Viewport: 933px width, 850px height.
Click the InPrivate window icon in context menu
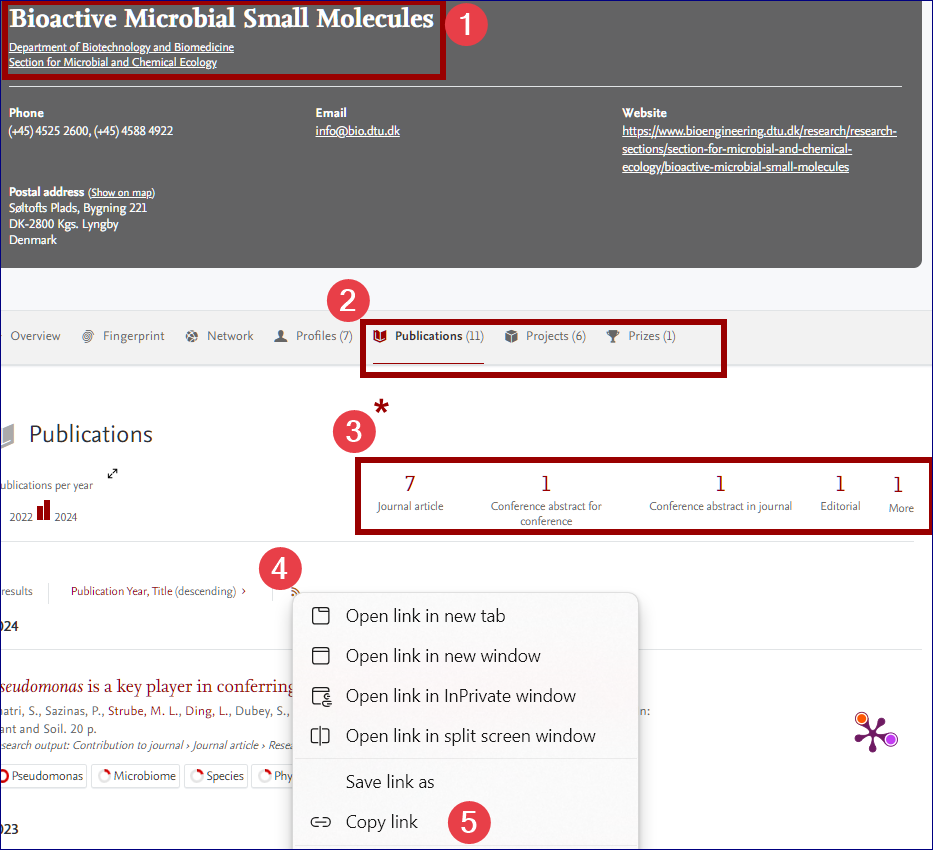[321, 696]
